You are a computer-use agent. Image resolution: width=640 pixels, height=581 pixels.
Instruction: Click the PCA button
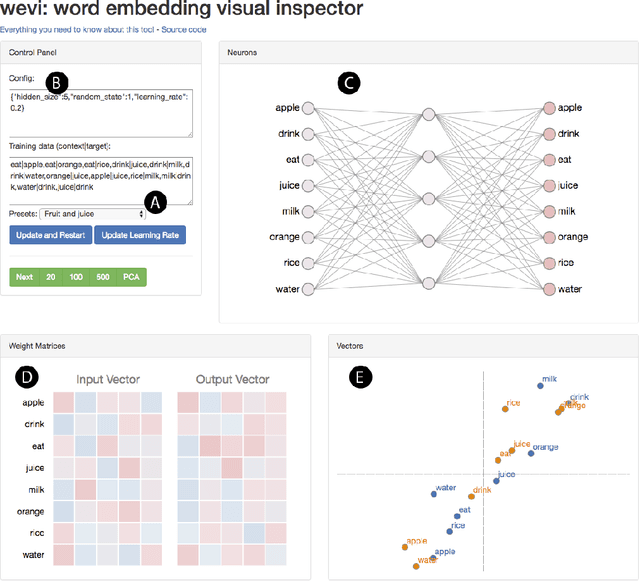point(132,276)
